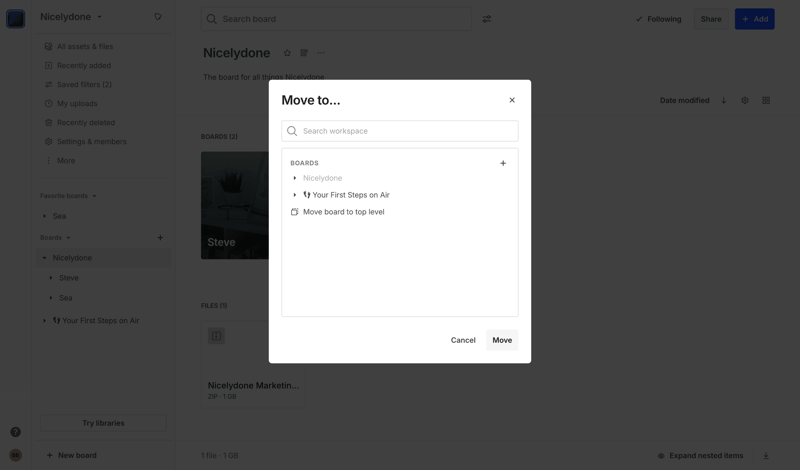Open board ellipsis options
Viewport: 800px width, 470px height.
321,53
